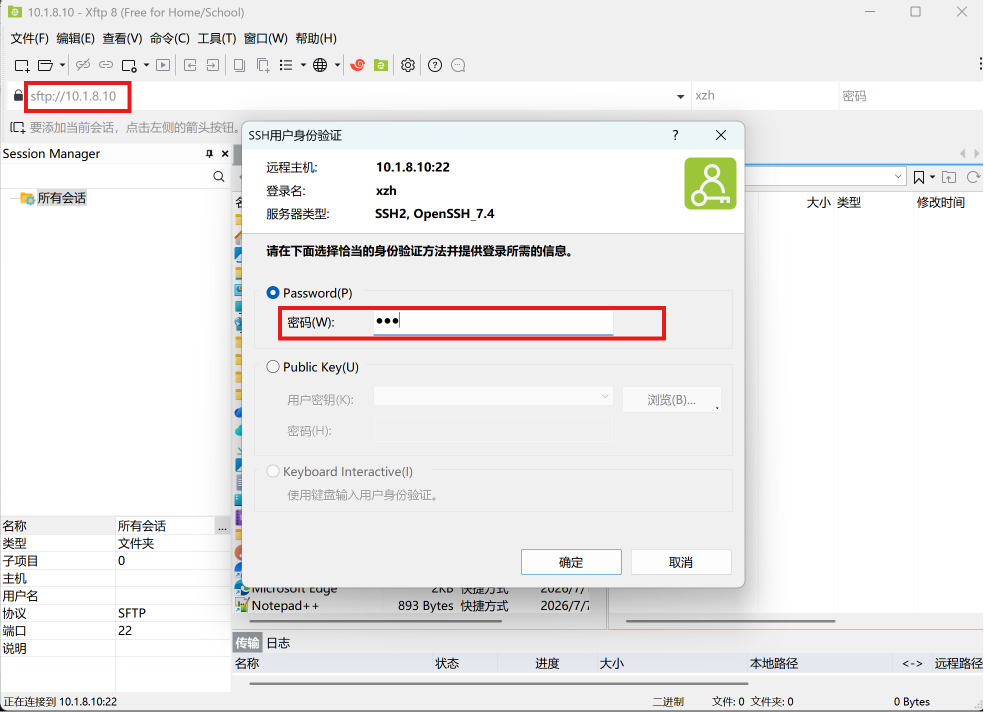Click the Paste toolbar icon

point(263,65)
